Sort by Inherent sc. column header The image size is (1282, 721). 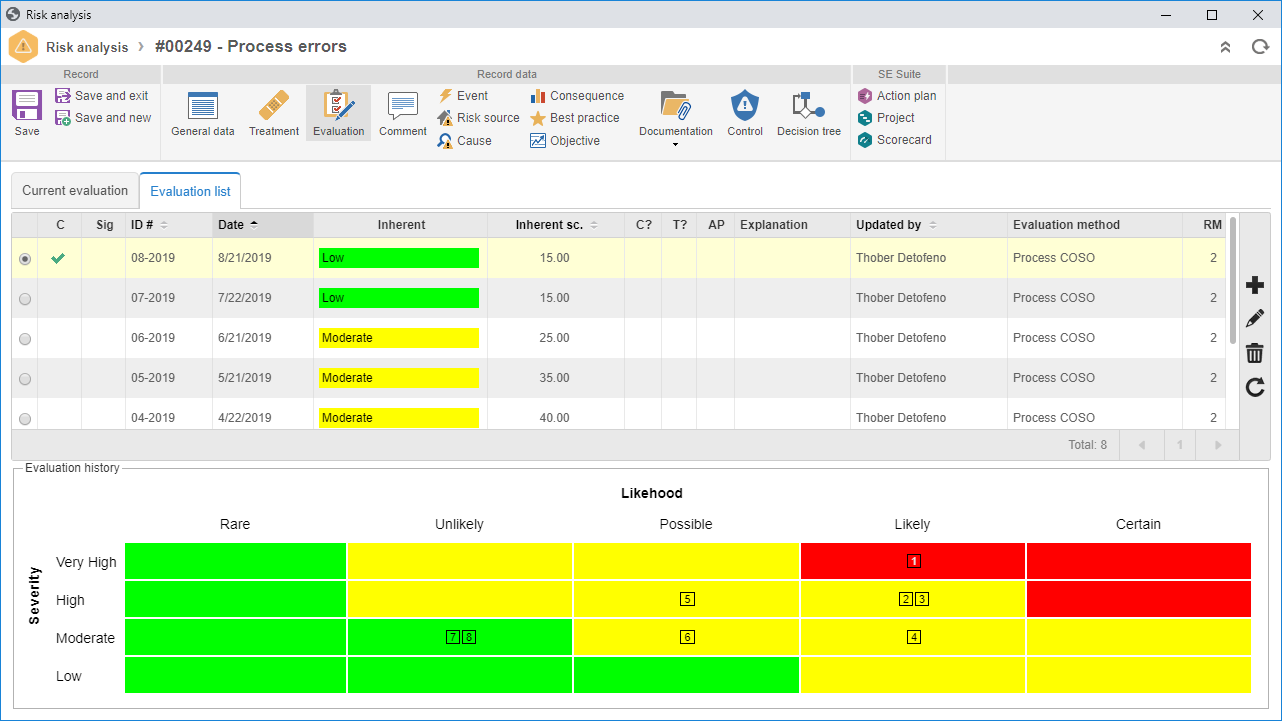[x=556, y=225]
